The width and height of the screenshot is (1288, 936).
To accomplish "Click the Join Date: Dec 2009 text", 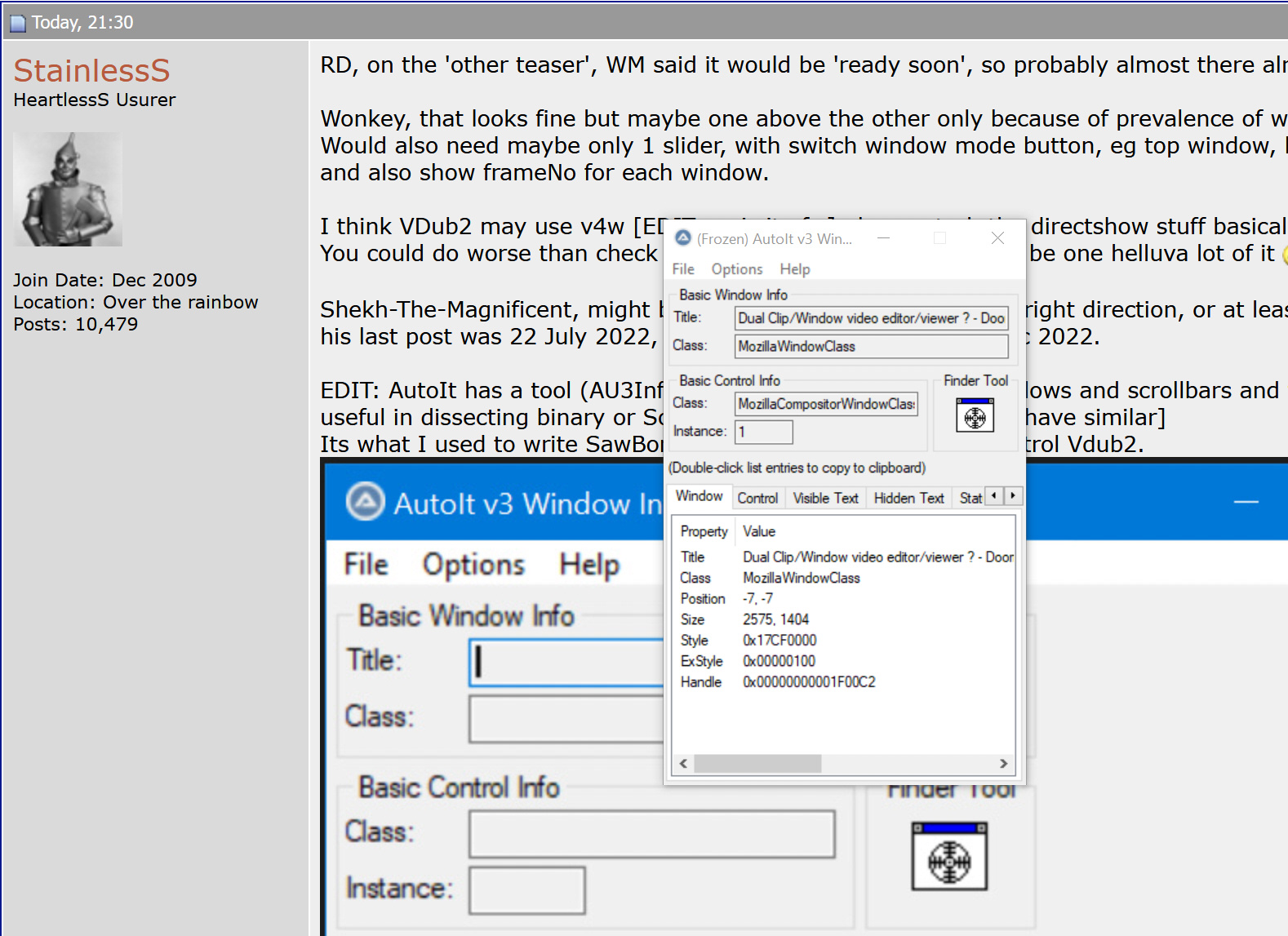I will [x=105, y=280].
